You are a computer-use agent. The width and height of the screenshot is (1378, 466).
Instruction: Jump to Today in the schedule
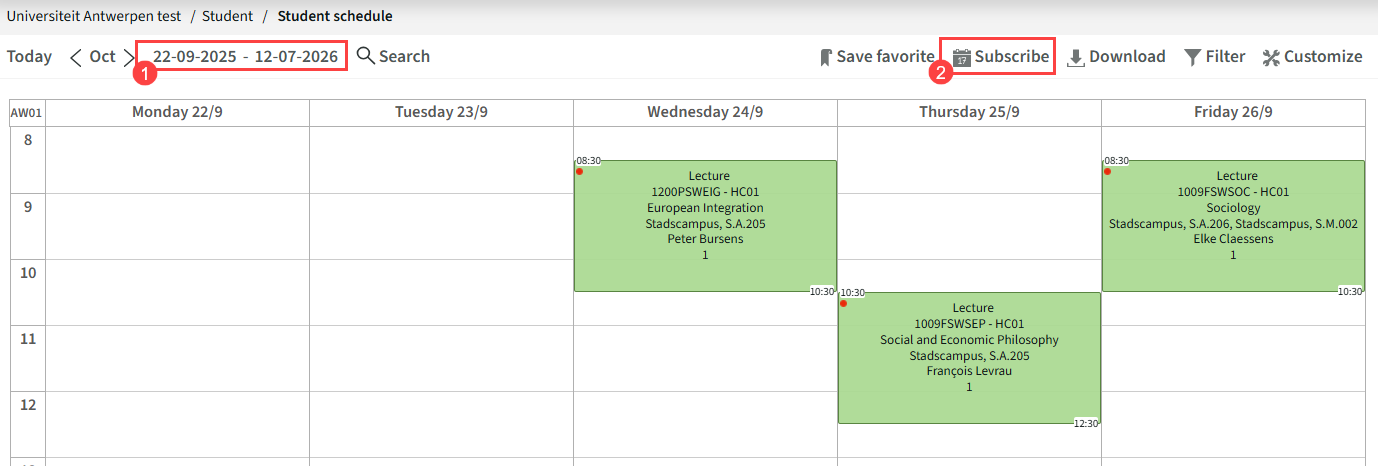(29, 56)
